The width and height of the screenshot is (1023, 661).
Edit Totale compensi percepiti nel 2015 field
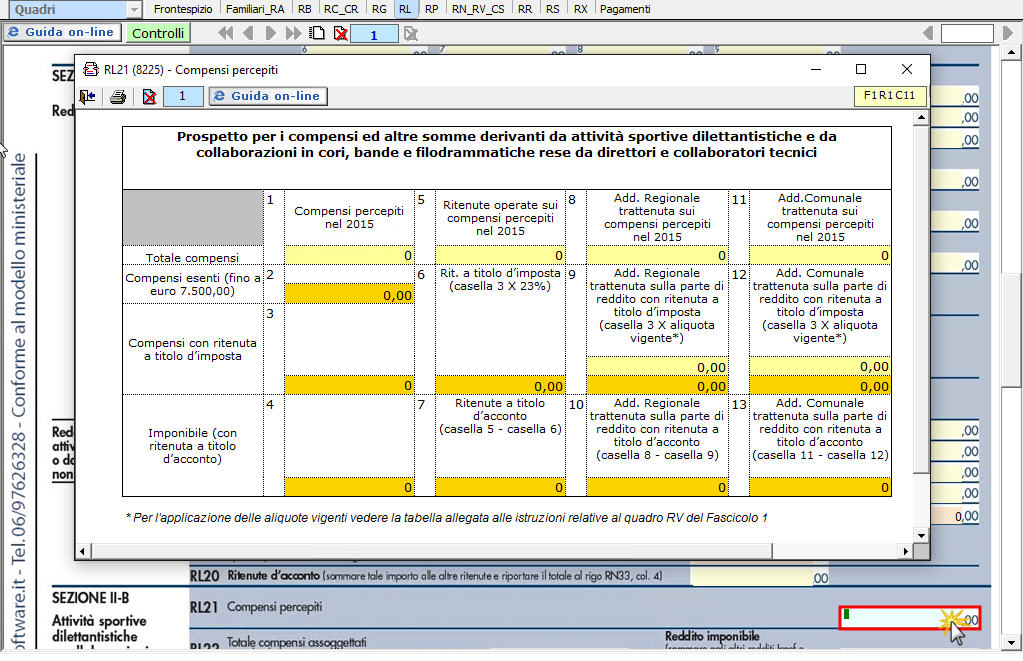click(x=349, y=255)
